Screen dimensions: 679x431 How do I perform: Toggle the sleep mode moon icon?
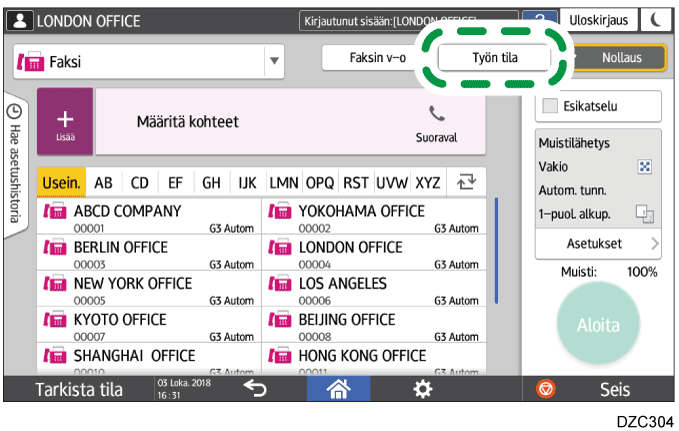[x=654, y=21]
